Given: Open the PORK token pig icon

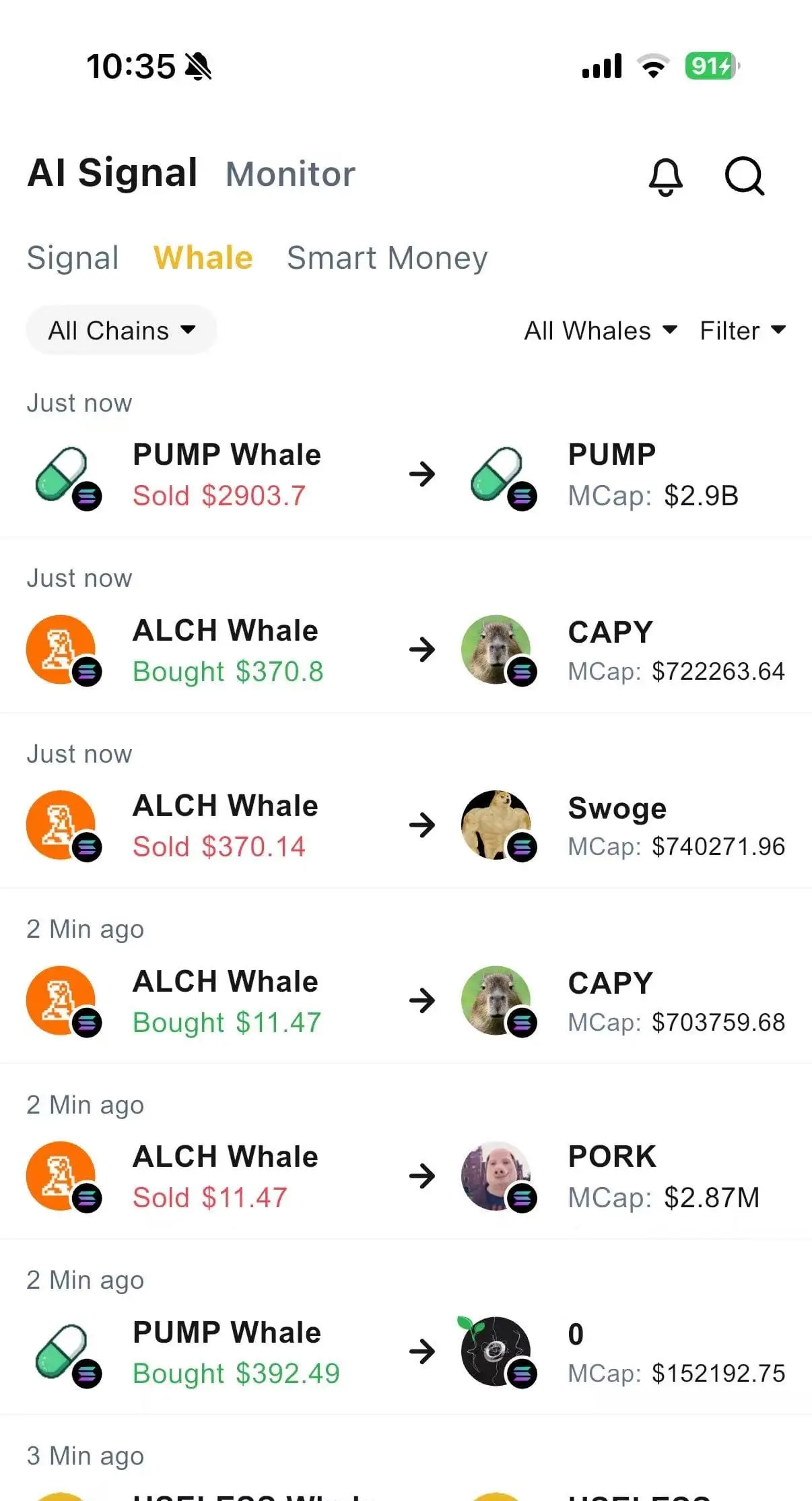Looking at the screenshot, I should [x=500, y=1176].
